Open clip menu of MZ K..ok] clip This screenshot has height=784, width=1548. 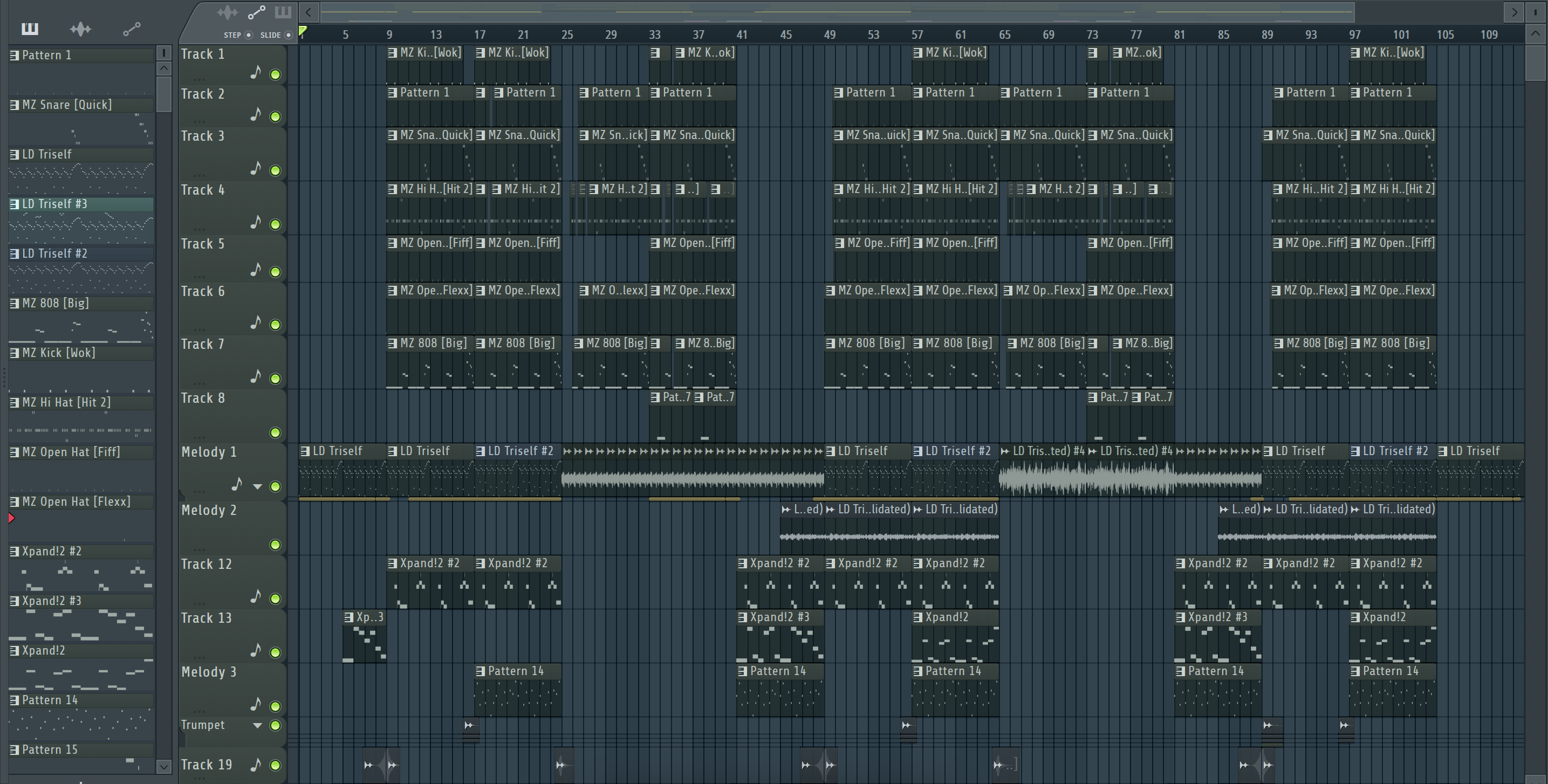680,53
